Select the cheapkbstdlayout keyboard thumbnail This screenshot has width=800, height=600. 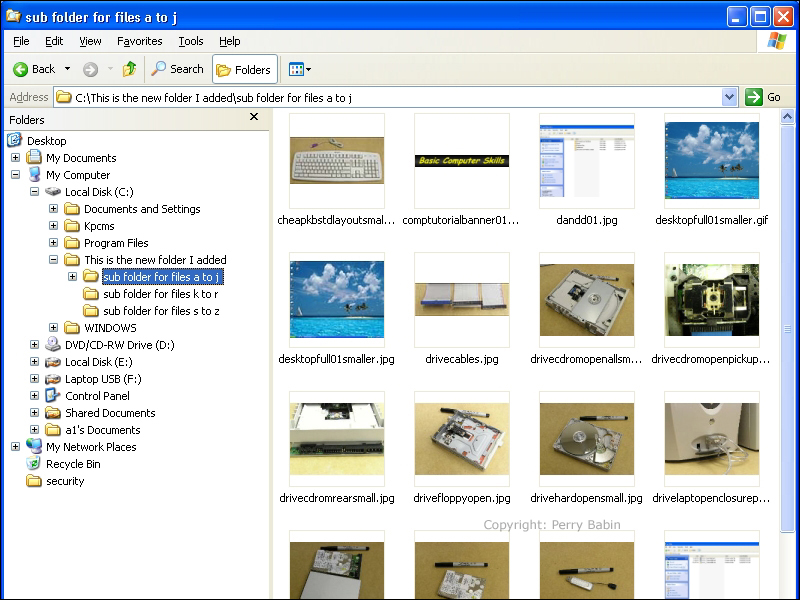[337, 161]
